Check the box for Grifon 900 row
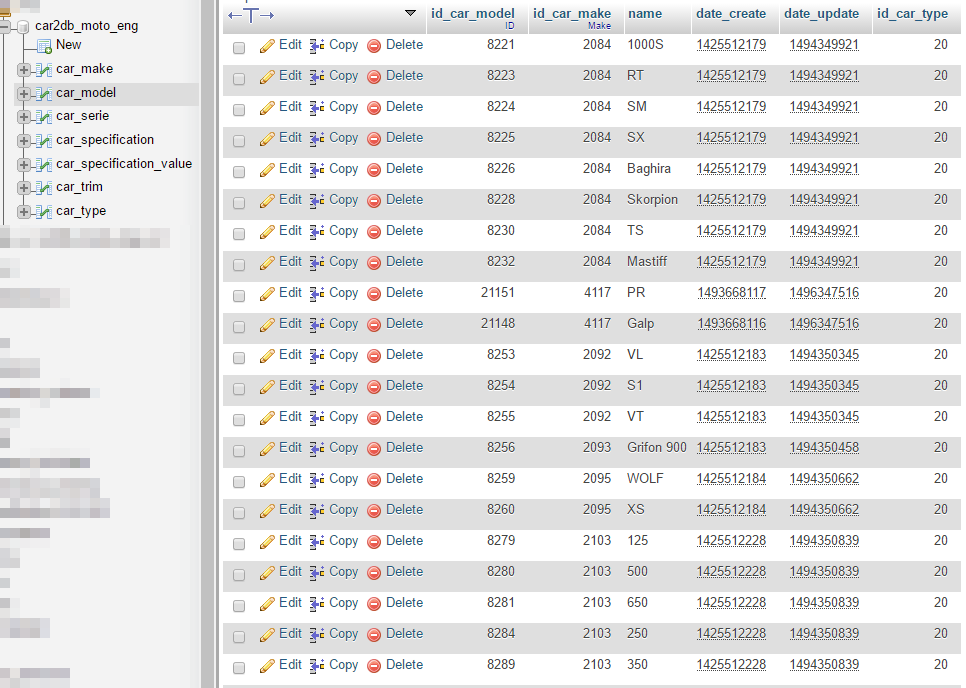 239,451
